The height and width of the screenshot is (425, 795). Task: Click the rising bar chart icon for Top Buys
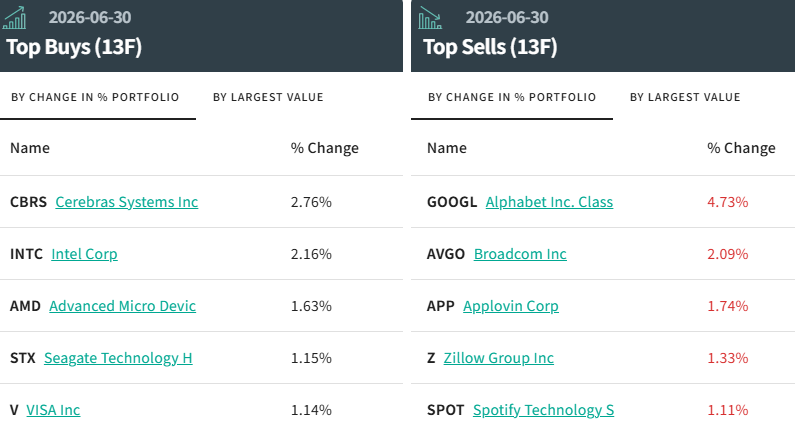pos(15,18)
